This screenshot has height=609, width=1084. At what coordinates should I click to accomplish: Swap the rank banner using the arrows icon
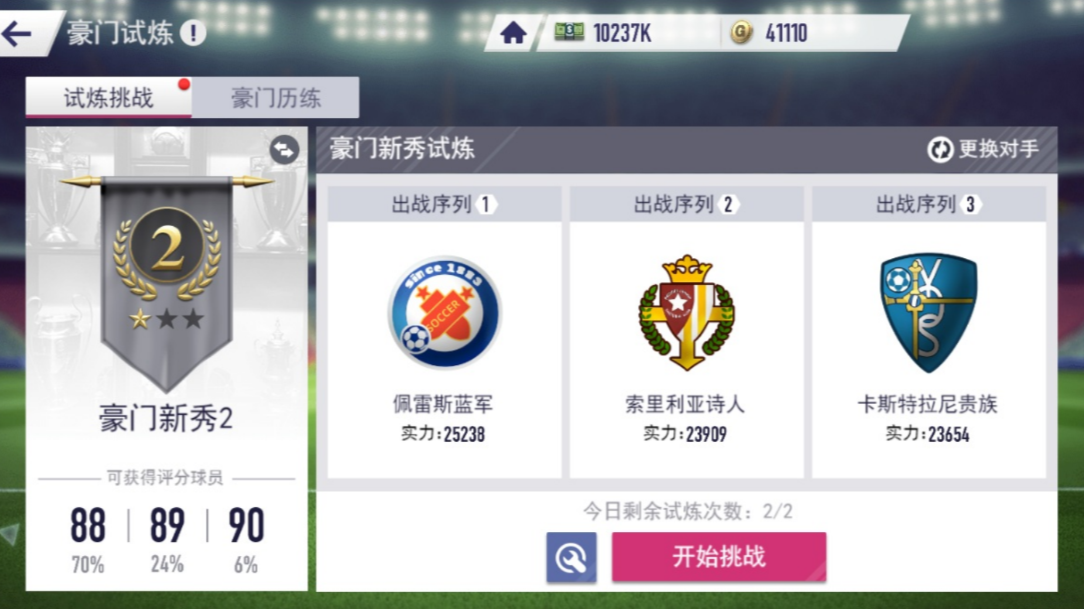coord(284,149)
